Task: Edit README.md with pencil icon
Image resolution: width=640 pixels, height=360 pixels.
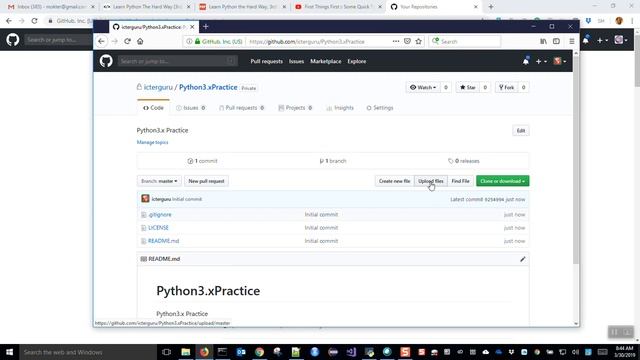Action: (x=522, y=259)
